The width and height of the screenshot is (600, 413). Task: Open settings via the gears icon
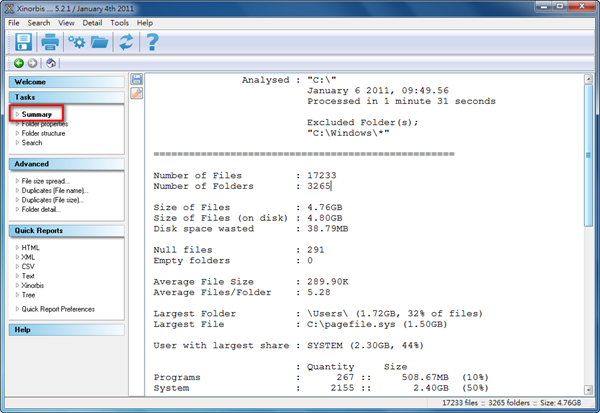click(x=76, y=42)
